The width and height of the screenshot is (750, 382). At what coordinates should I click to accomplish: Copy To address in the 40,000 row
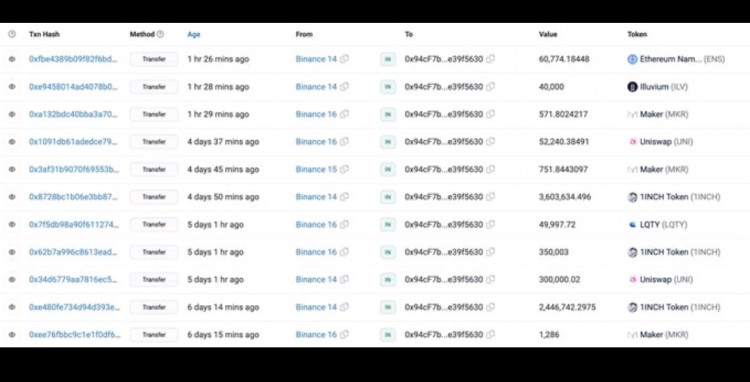(x=490, y=87)
